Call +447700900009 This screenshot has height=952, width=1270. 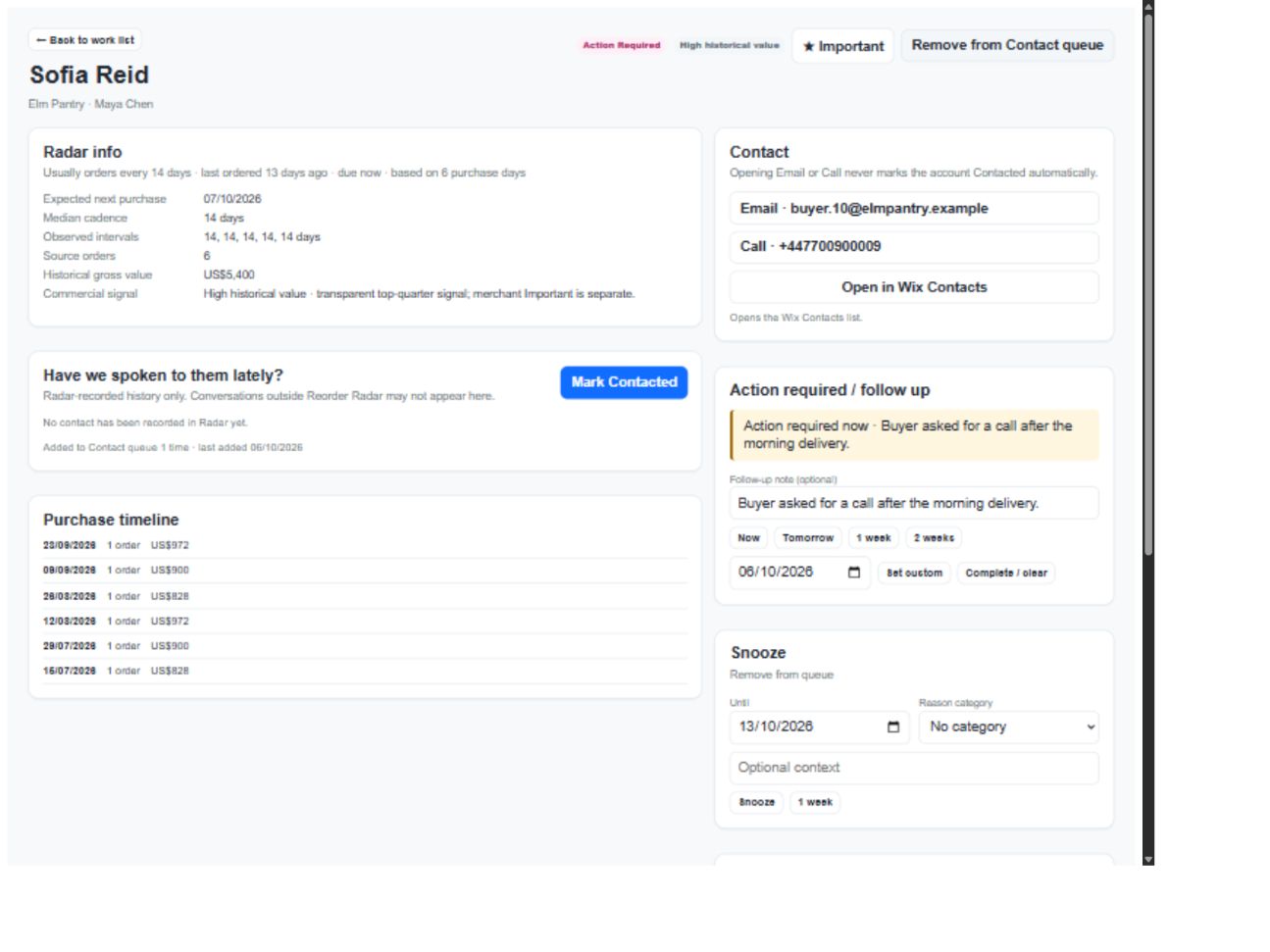[914, 246]
